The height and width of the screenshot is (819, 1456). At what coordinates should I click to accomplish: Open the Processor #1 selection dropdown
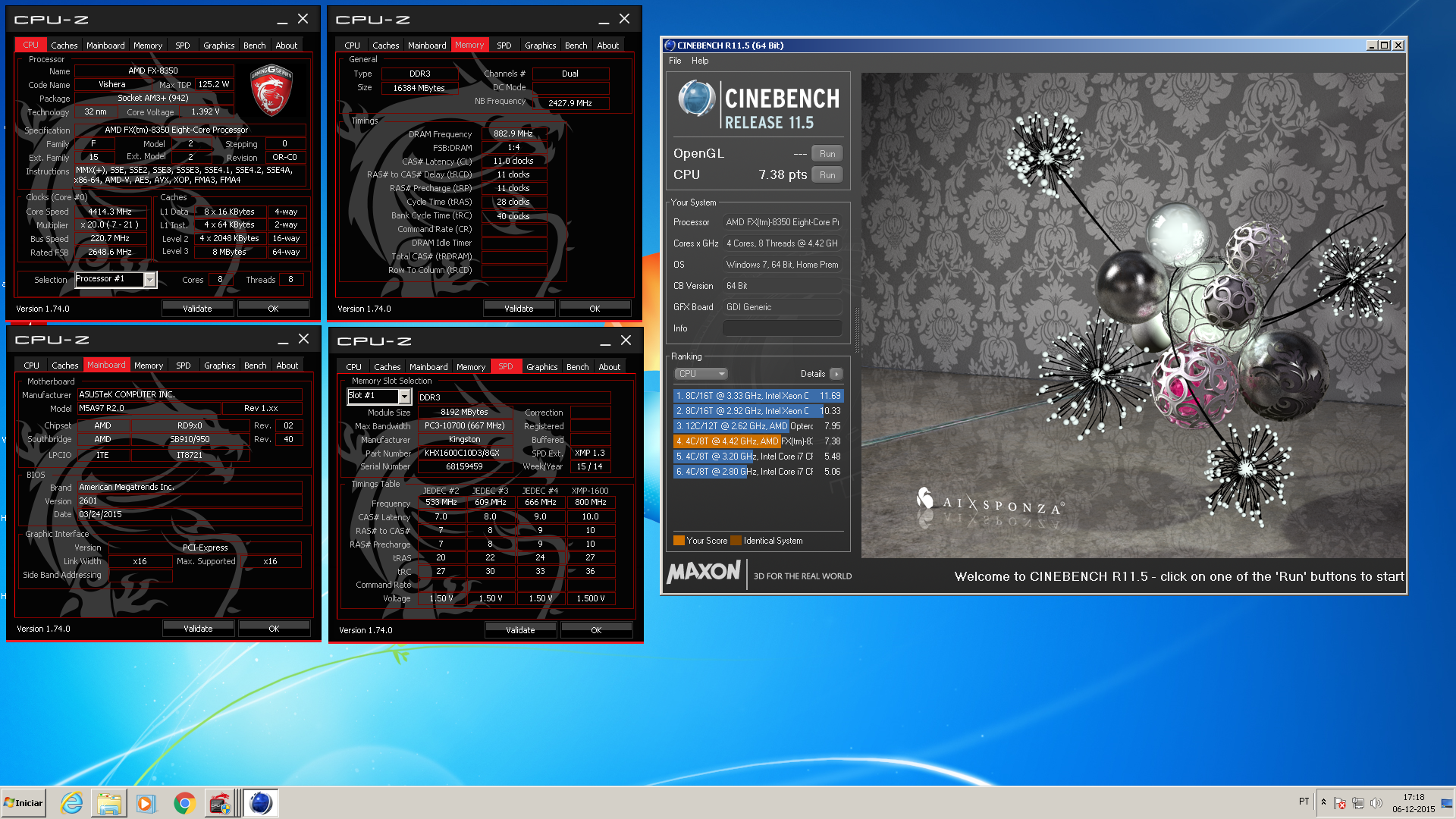click(149, 280)
